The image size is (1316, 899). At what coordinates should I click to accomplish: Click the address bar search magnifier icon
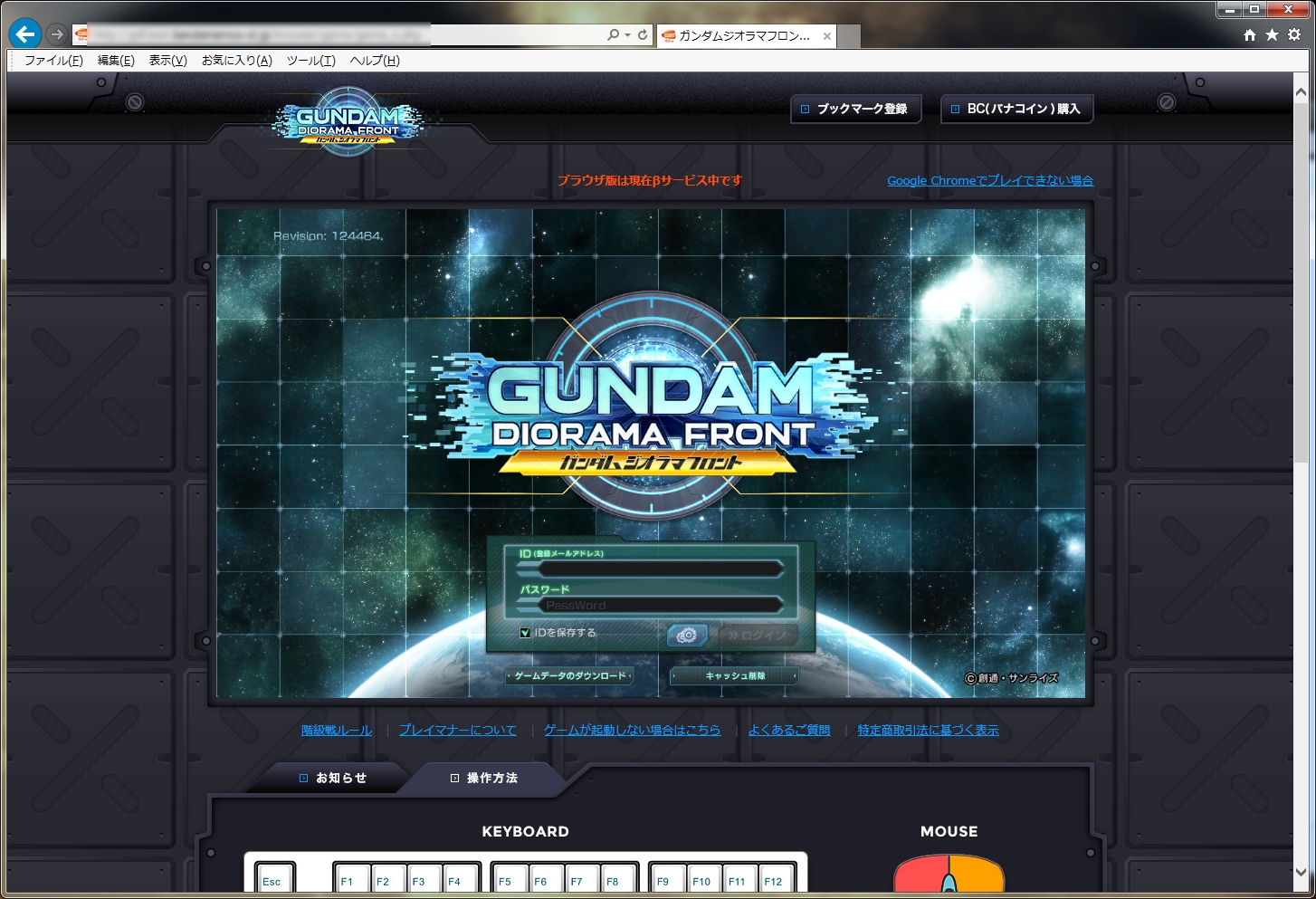coord(613,34)
